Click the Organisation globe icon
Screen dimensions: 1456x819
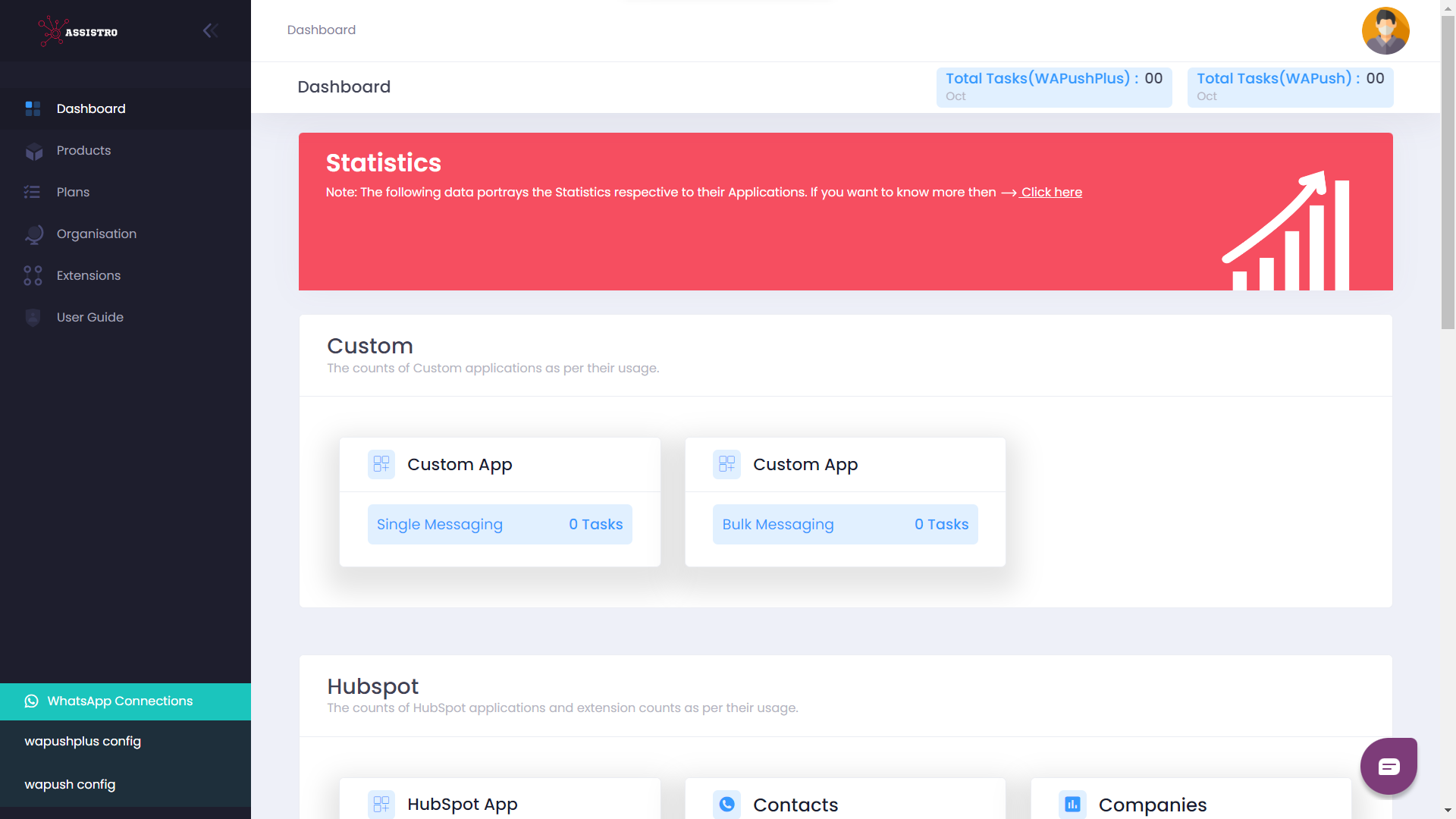[x=33, y=234]
